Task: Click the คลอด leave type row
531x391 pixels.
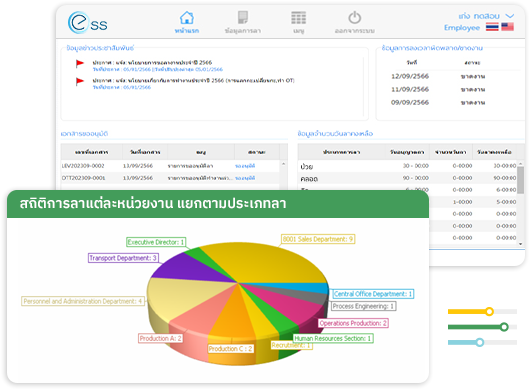Action: (407, 178)
